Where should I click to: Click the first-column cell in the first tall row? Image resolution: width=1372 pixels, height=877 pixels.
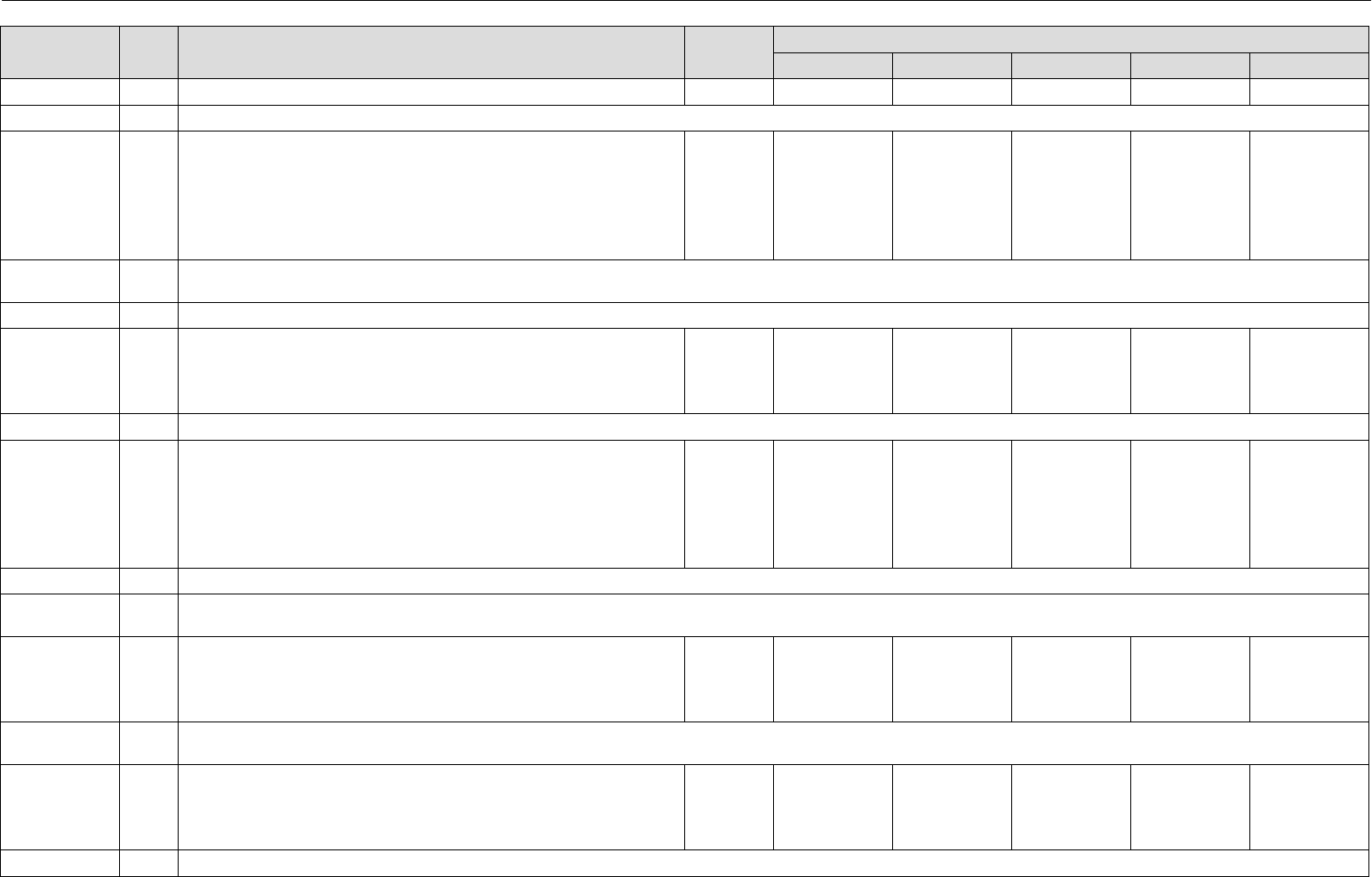(60, 195)
